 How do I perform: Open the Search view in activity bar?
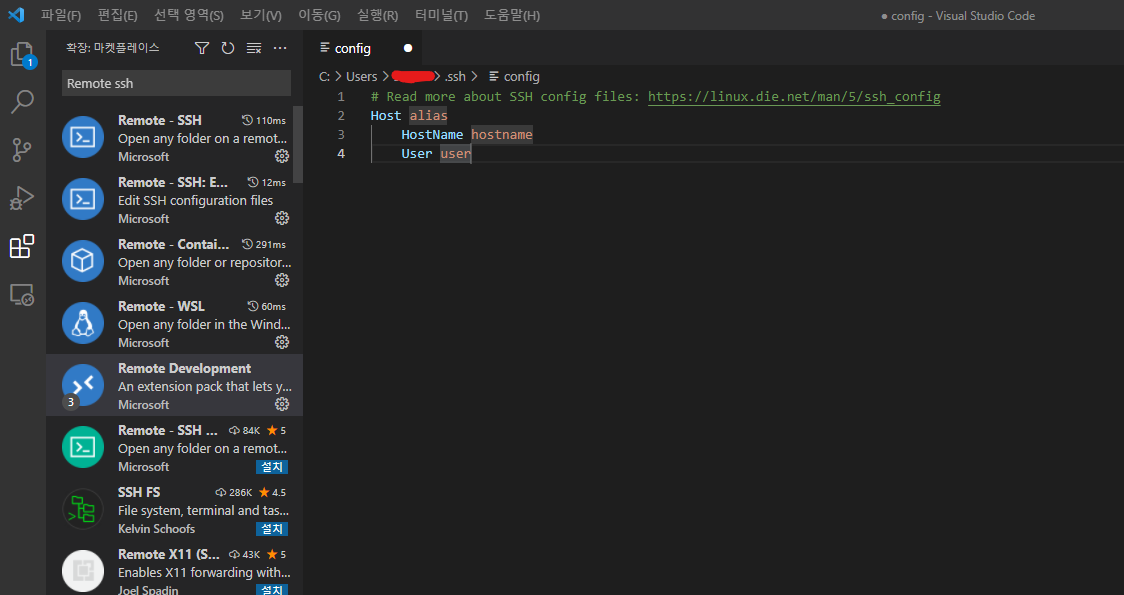[22, 102]
